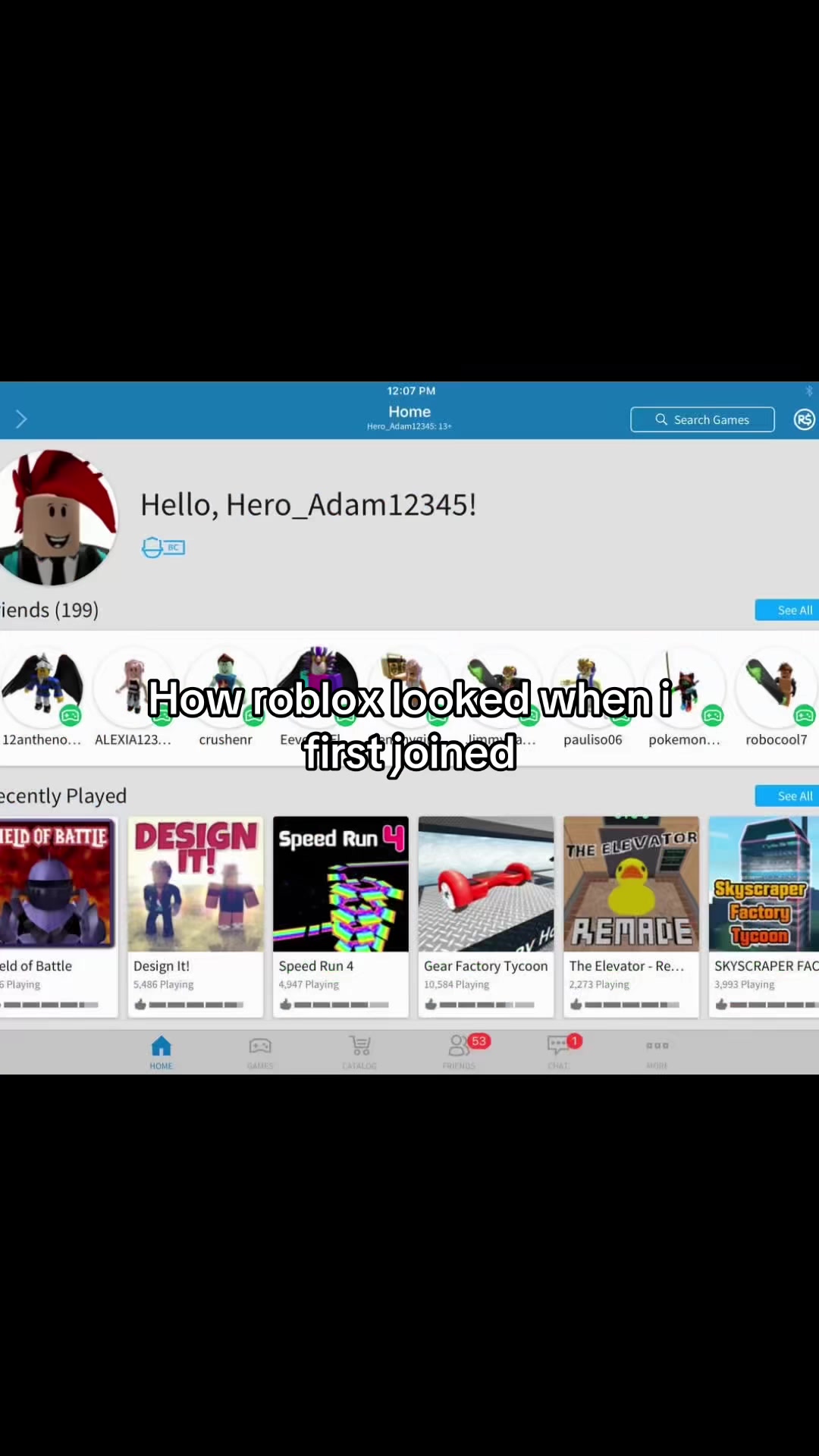Expand the side menu chevron arrow
Image resolution: width=819 pixels, height=1456 pixels.
[x=21, y=419]
